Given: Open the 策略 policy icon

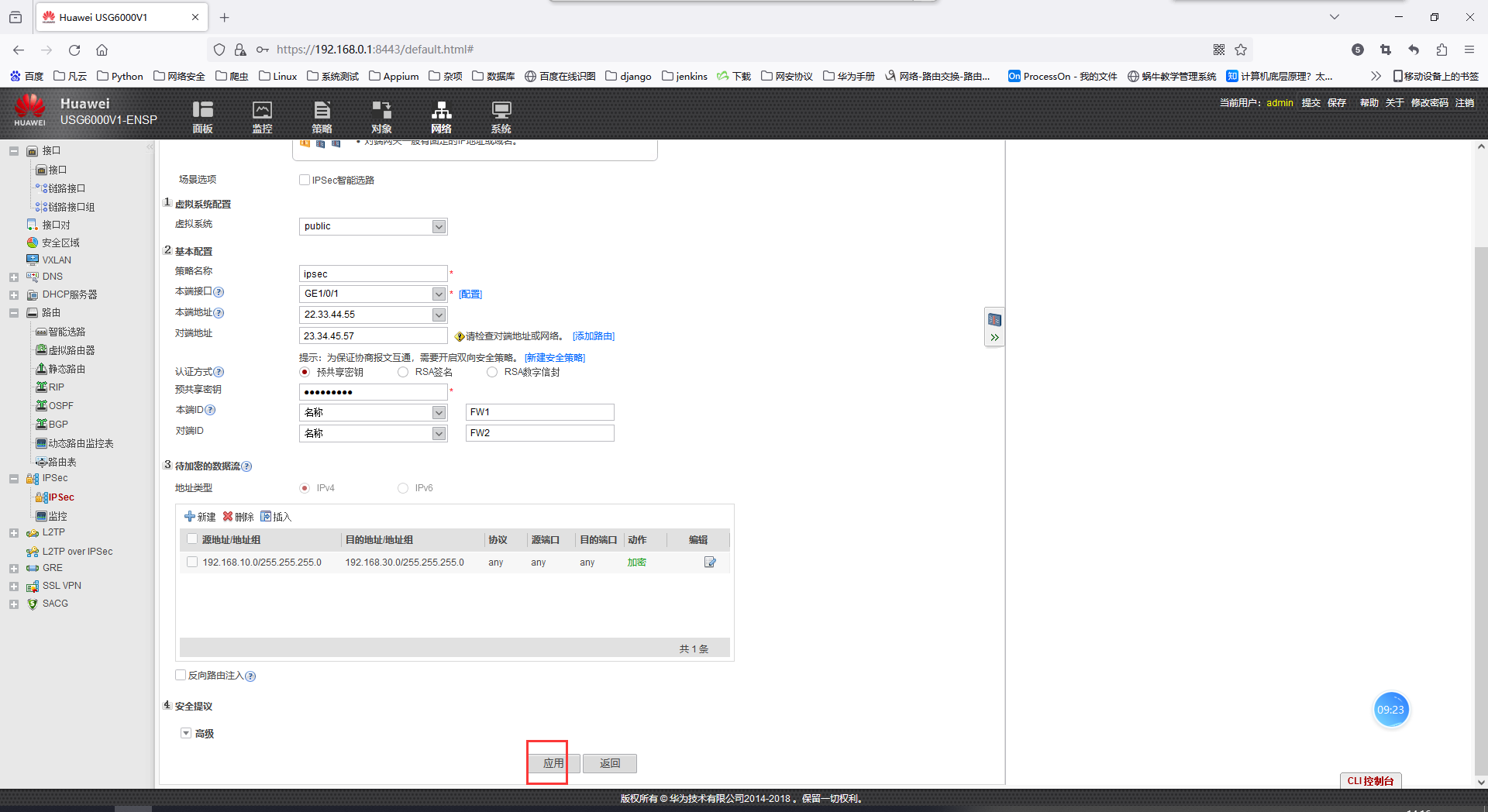Looking at the screenshot, I should (322, 117).
